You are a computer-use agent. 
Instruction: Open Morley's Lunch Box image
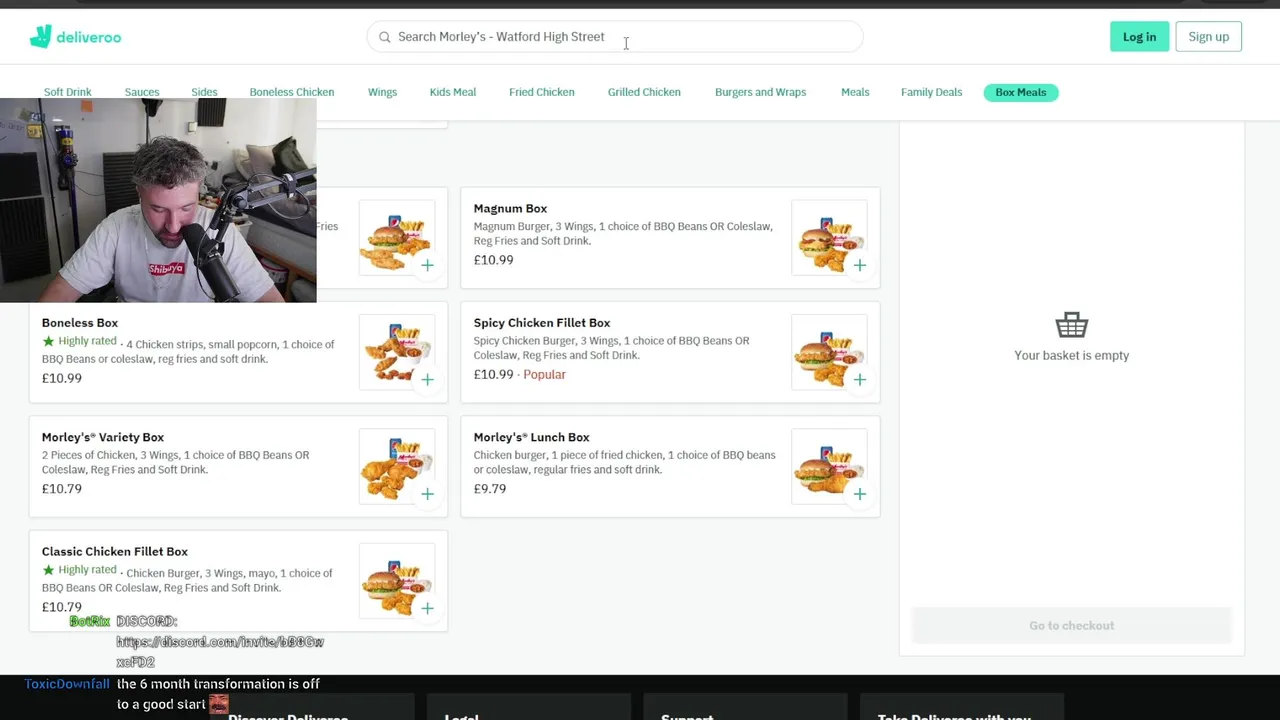829,467
